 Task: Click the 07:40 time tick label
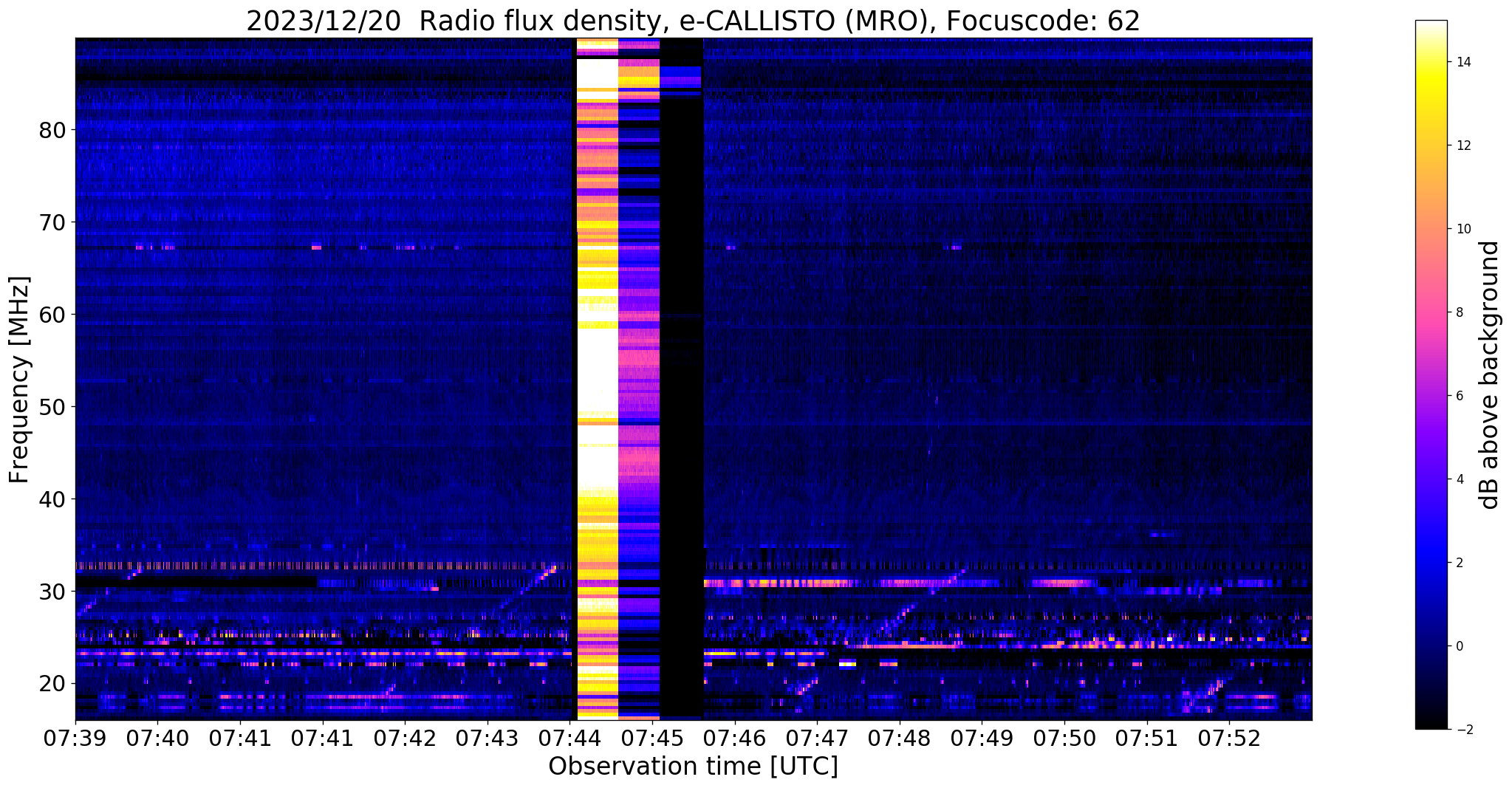tap(157, 738)
